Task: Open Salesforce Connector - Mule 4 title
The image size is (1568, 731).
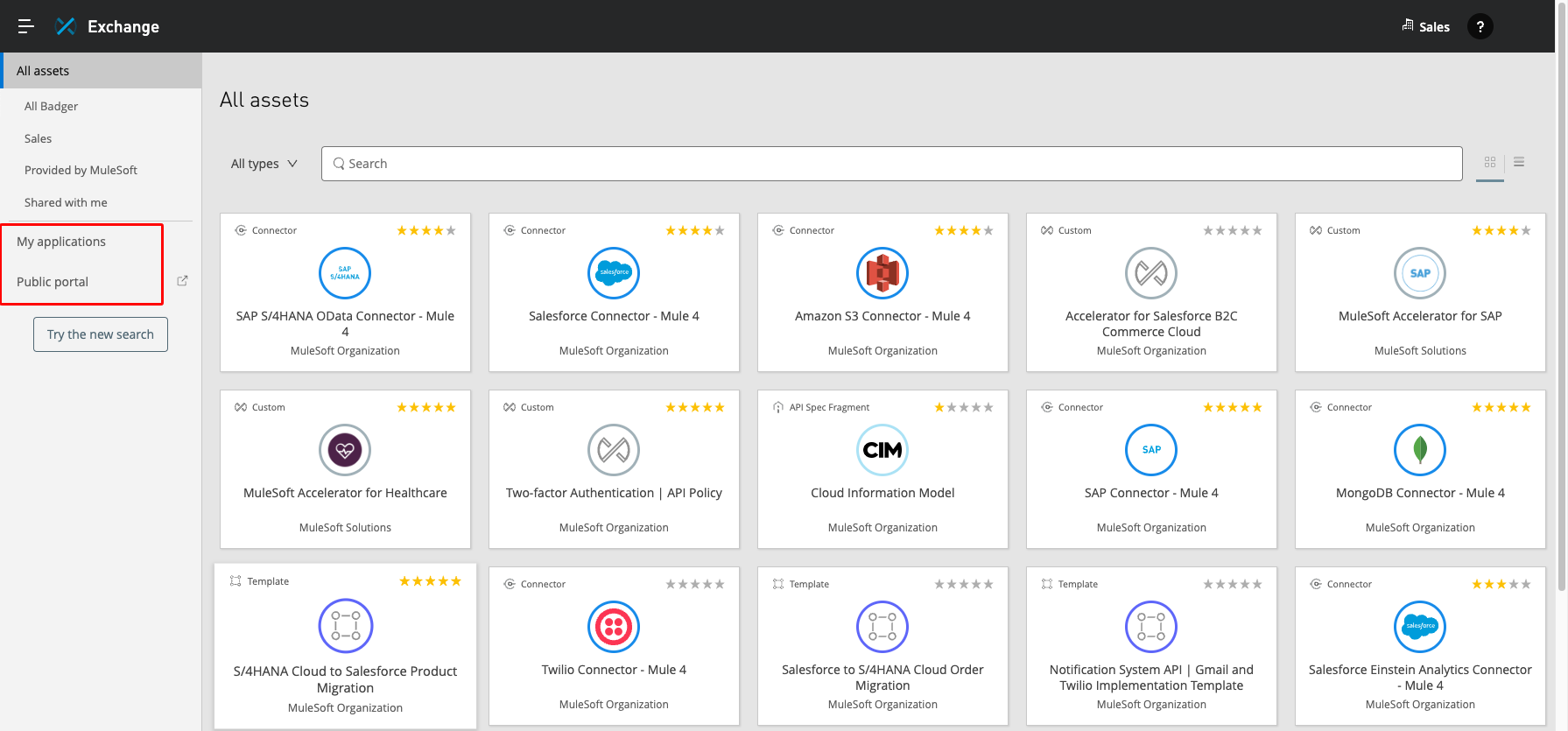Action: 614,316
